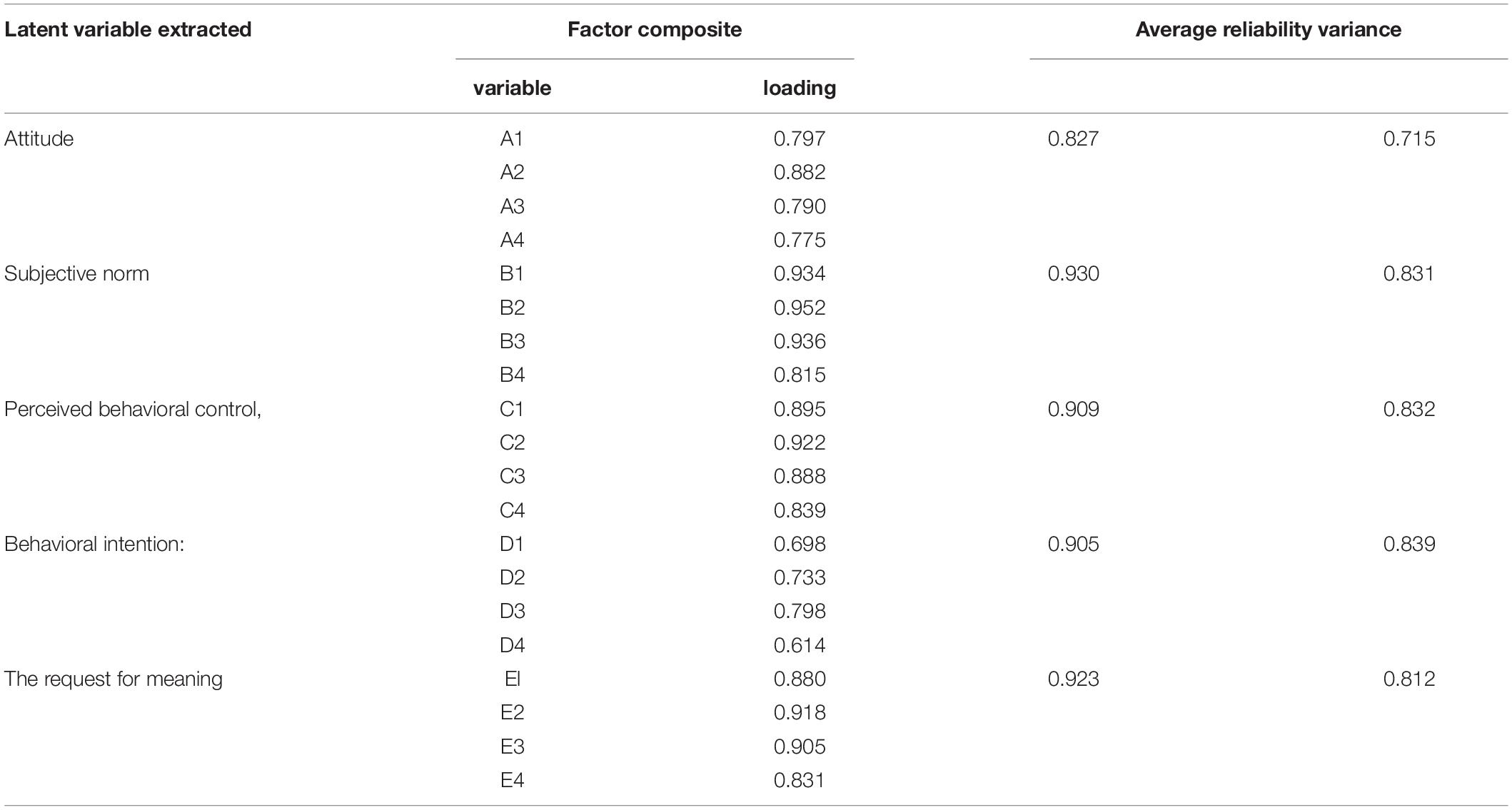Click the 'Latent variable extracted' column header
This screenshot has height=810, width=1512.
128,29
